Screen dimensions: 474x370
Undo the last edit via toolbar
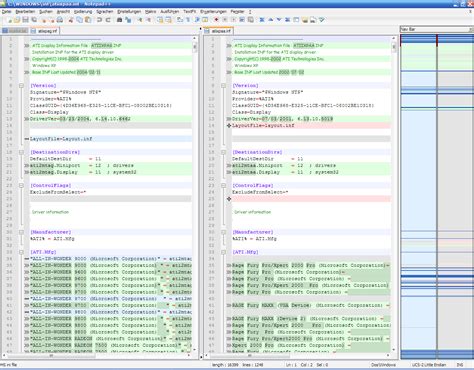coord(99,20)
